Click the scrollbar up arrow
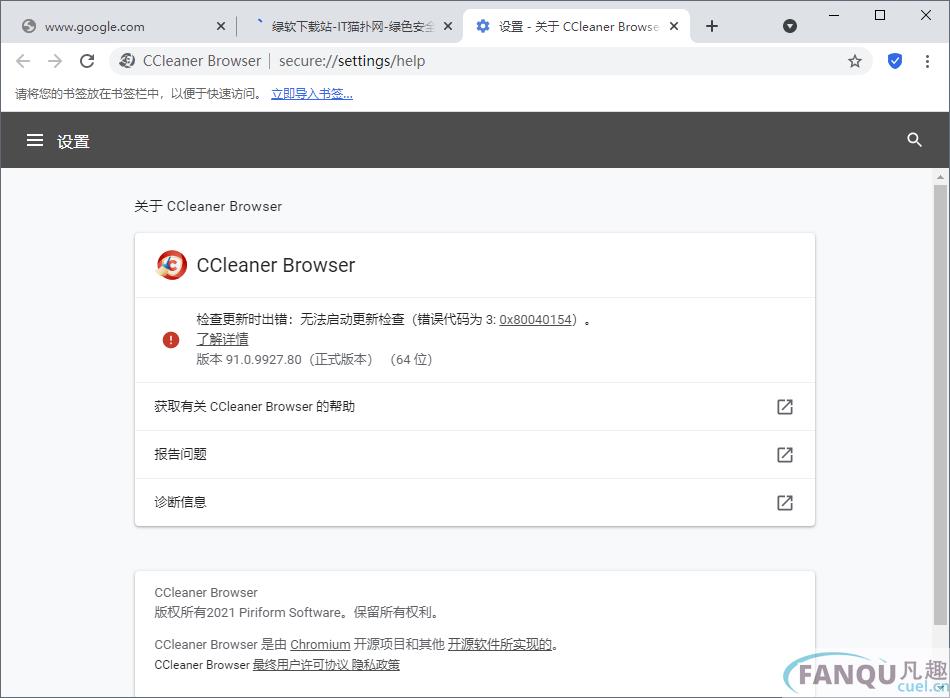Viewport: 950px width, 698px height. 940,177
